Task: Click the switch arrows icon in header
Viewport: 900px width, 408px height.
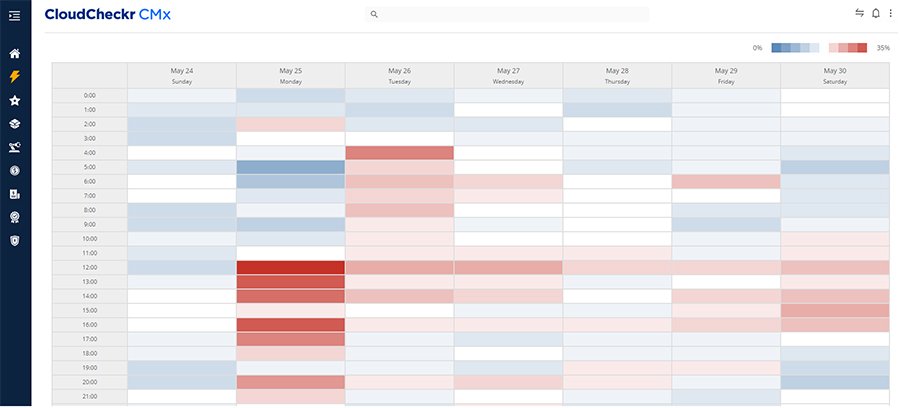Action: click(x=858, y=14)
